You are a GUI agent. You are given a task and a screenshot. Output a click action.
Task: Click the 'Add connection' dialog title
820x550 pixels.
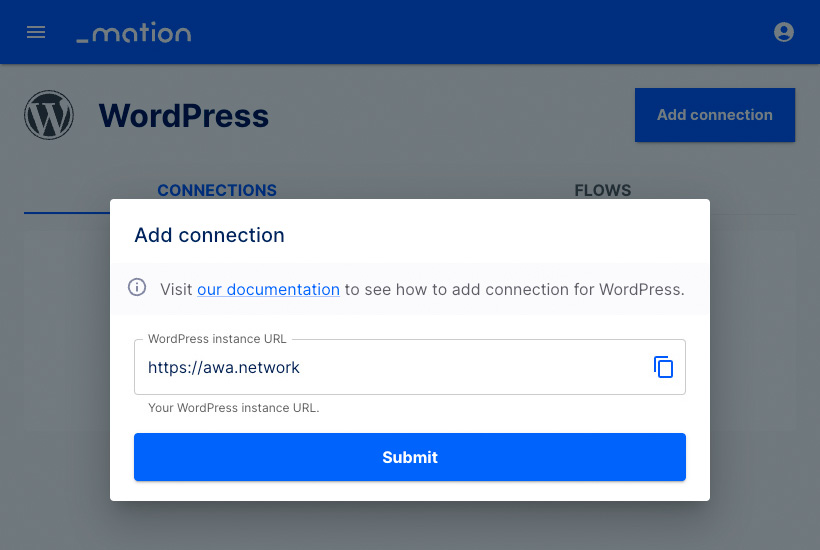[209, 235]
